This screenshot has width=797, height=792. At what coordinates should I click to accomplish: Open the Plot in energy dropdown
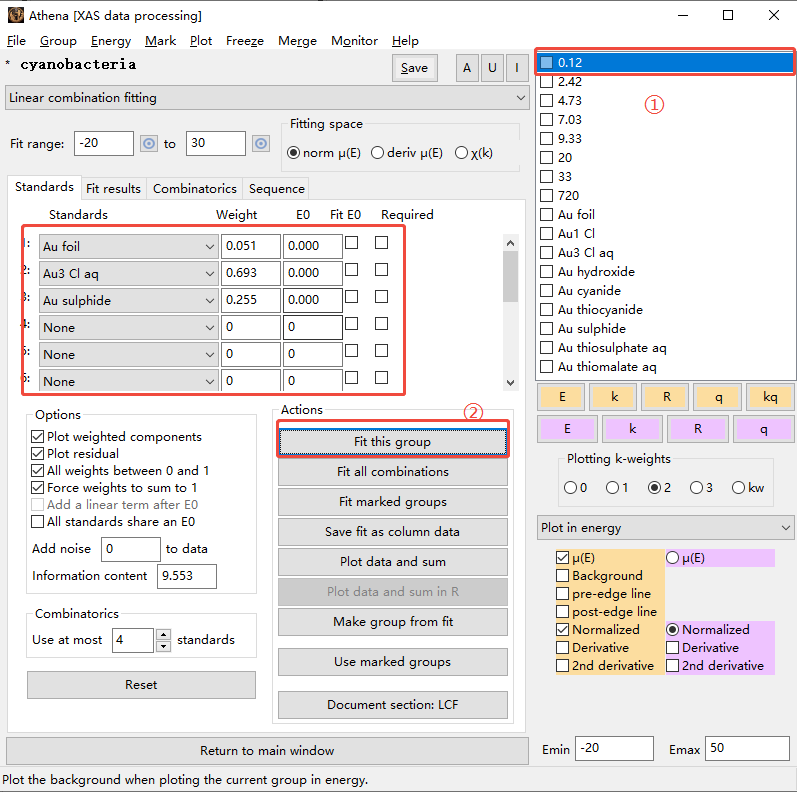click(665, 528)
